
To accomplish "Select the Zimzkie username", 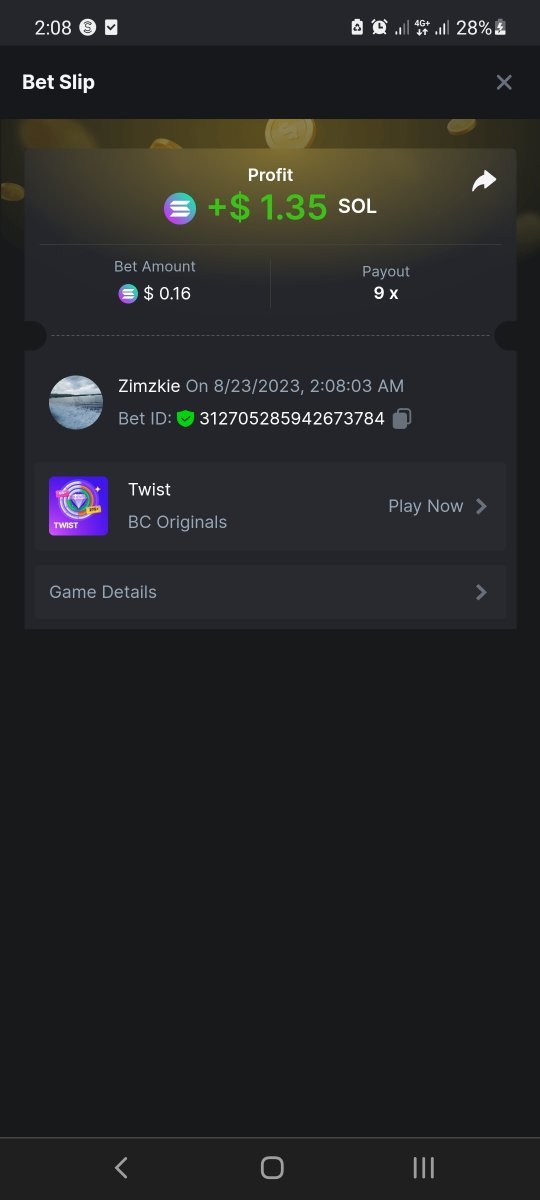I will [149, 386].
